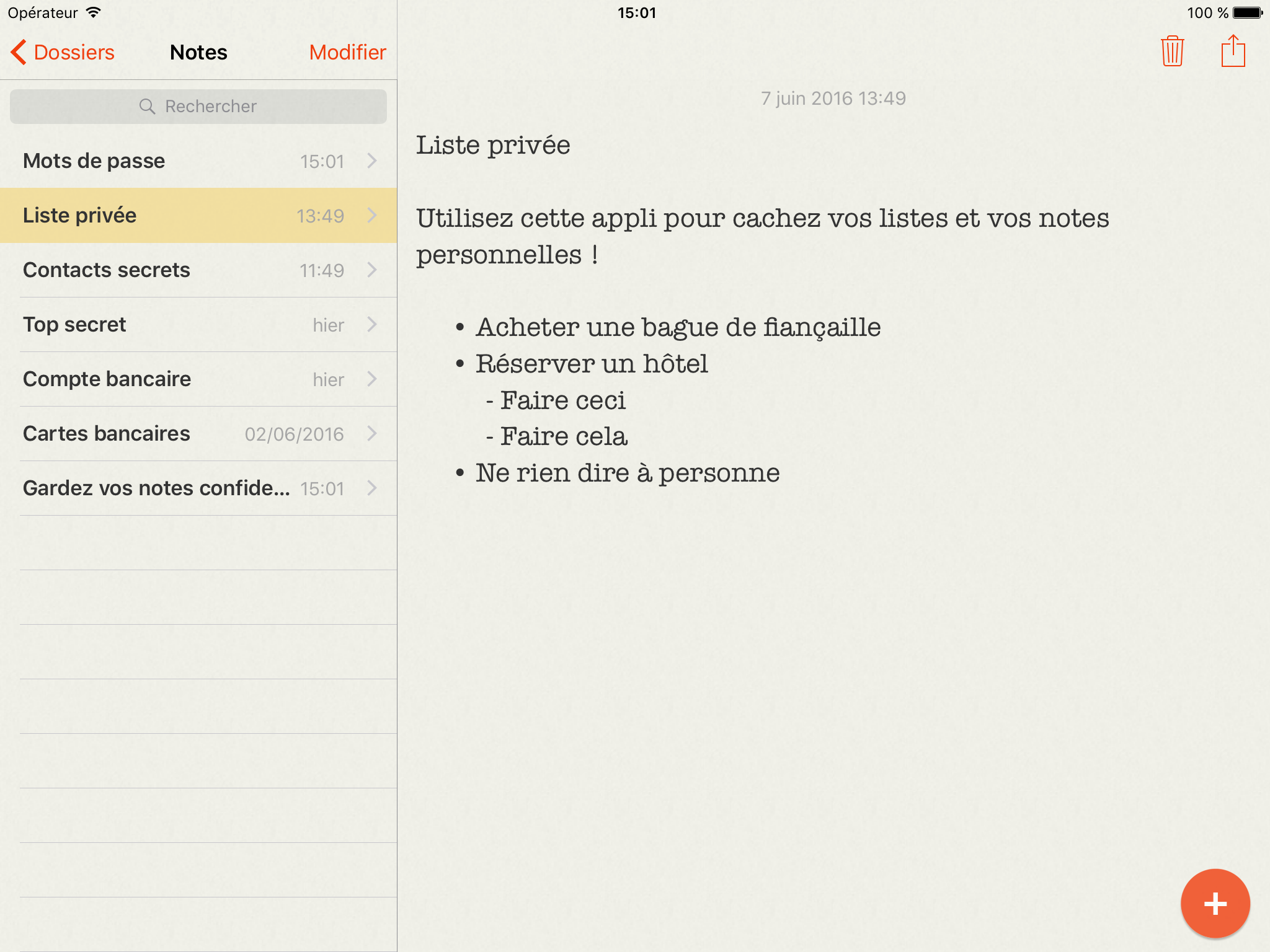The image size is (1270, 952).
Task: Go back to Dossiers folders
Action: click(74, 52)
